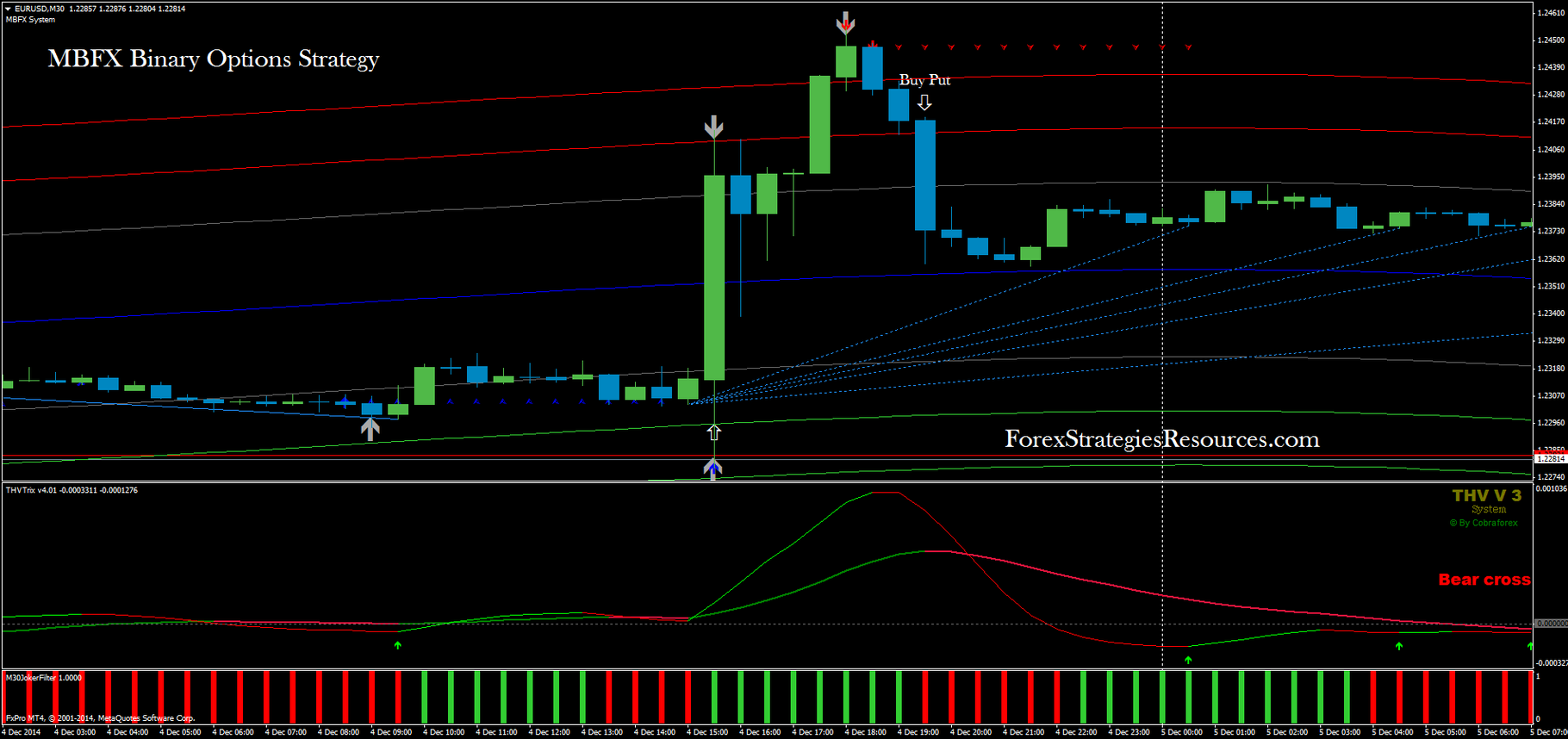The width and height of the screenshot is (1568, 739).
Task: Click the -0.000327 THVTrix scale value
Action: point(1551,662)
